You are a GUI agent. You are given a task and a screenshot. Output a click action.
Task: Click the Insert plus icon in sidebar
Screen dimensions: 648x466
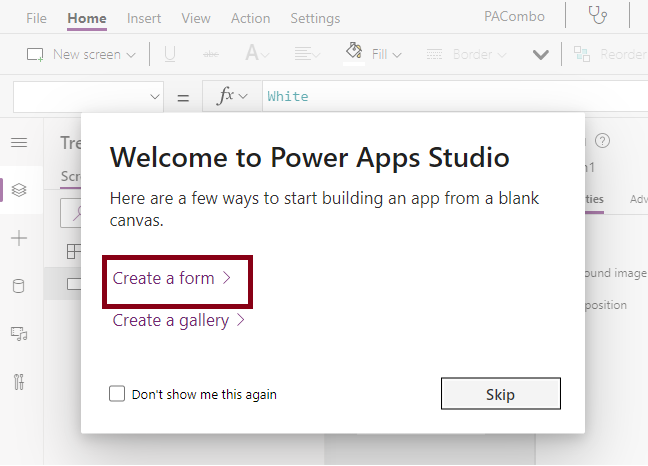pos(19,238)
